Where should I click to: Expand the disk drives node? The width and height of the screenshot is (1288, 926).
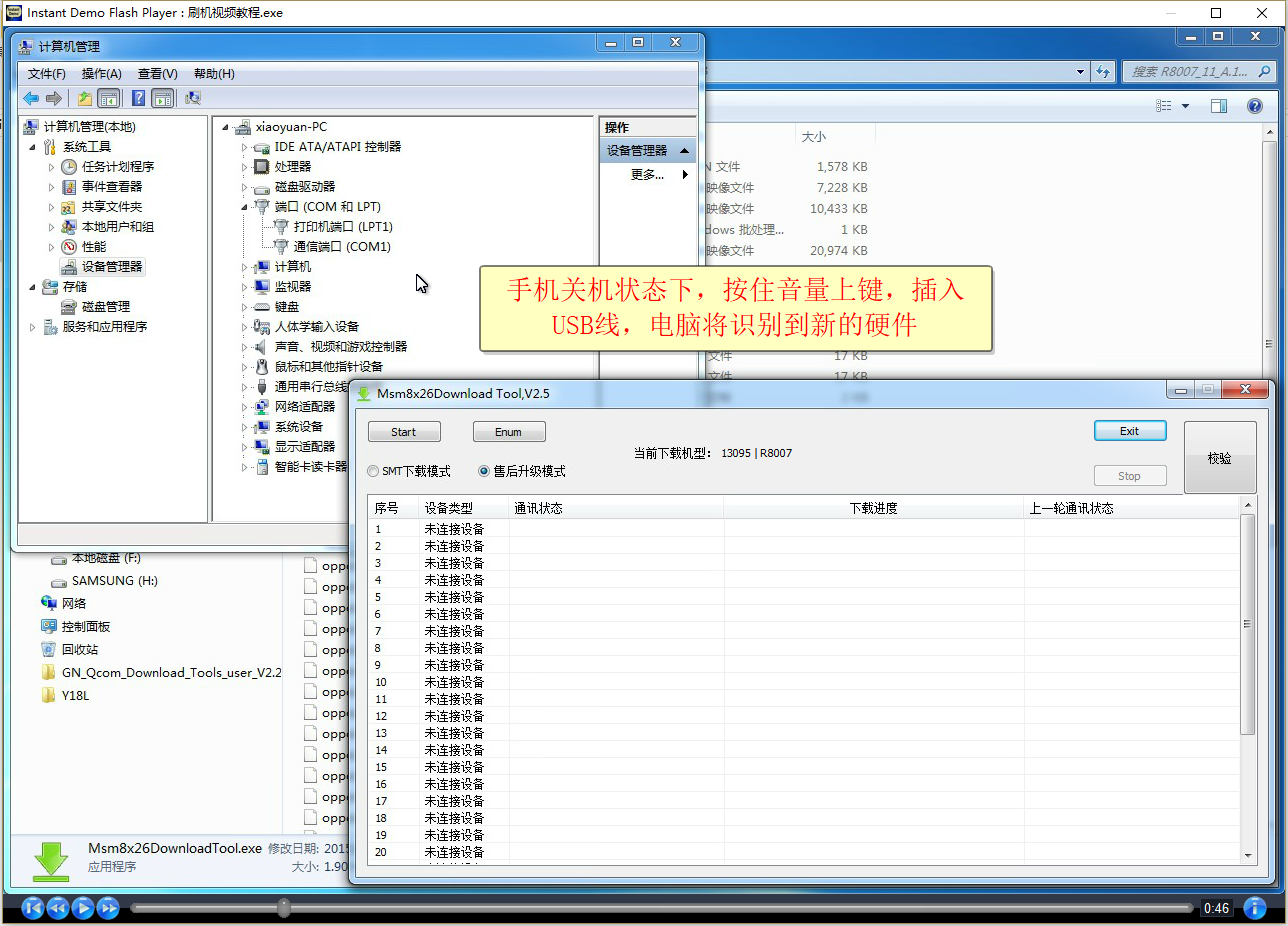pos(243,186)
